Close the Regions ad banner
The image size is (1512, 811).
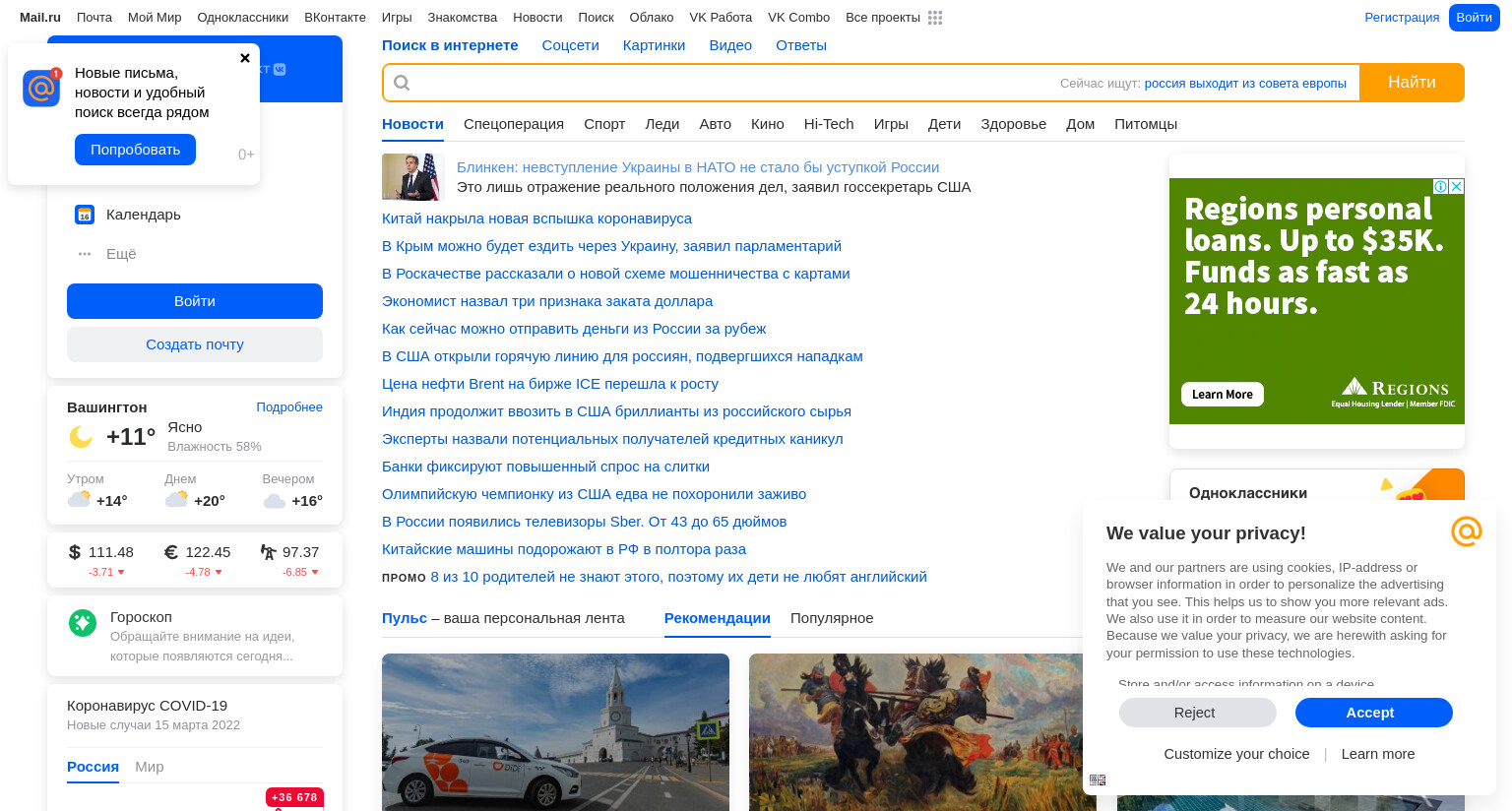[1457, 186]
